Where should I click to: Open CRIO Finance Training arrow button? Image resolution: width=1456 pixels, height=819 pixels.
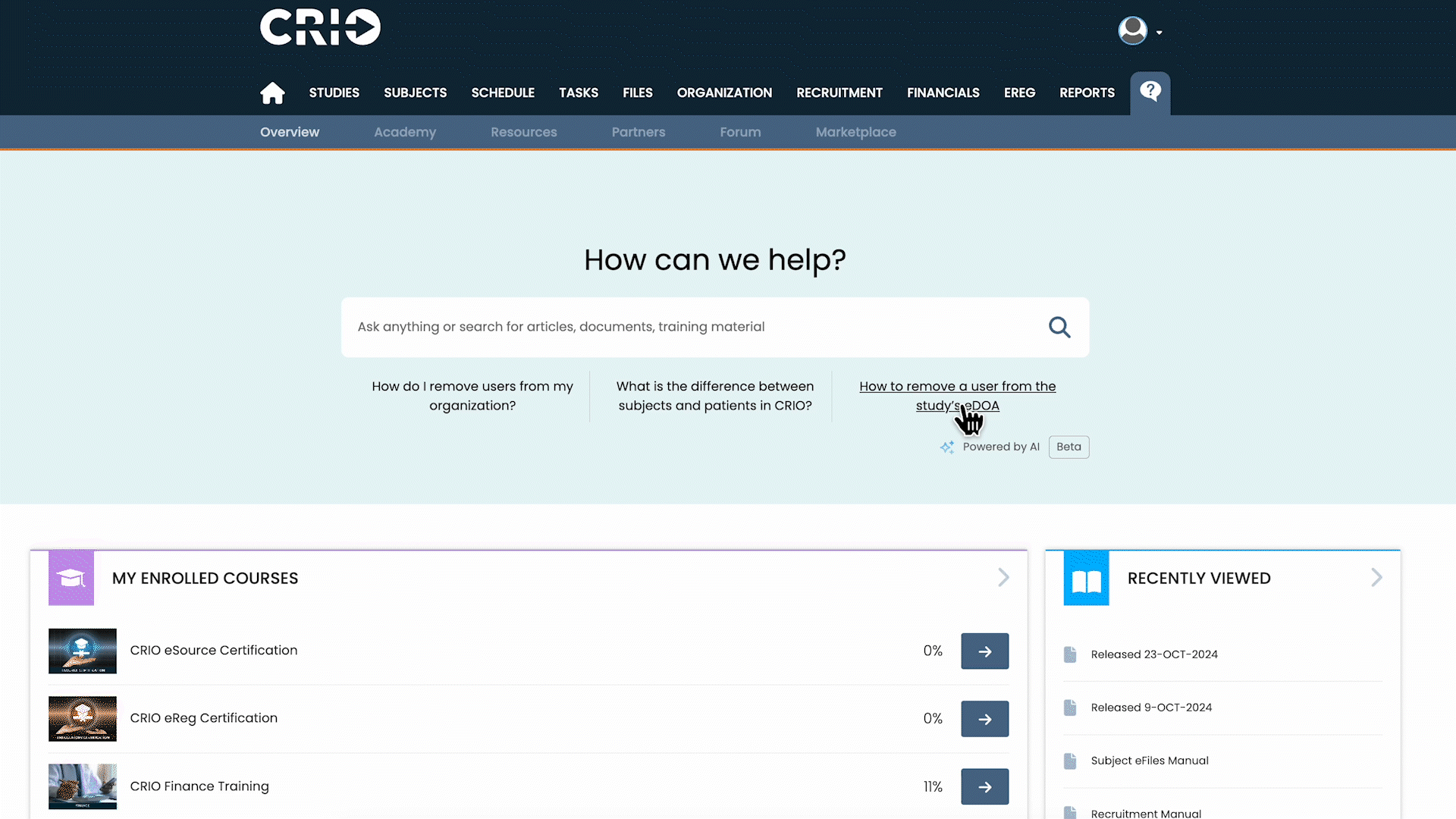point(984,786)
